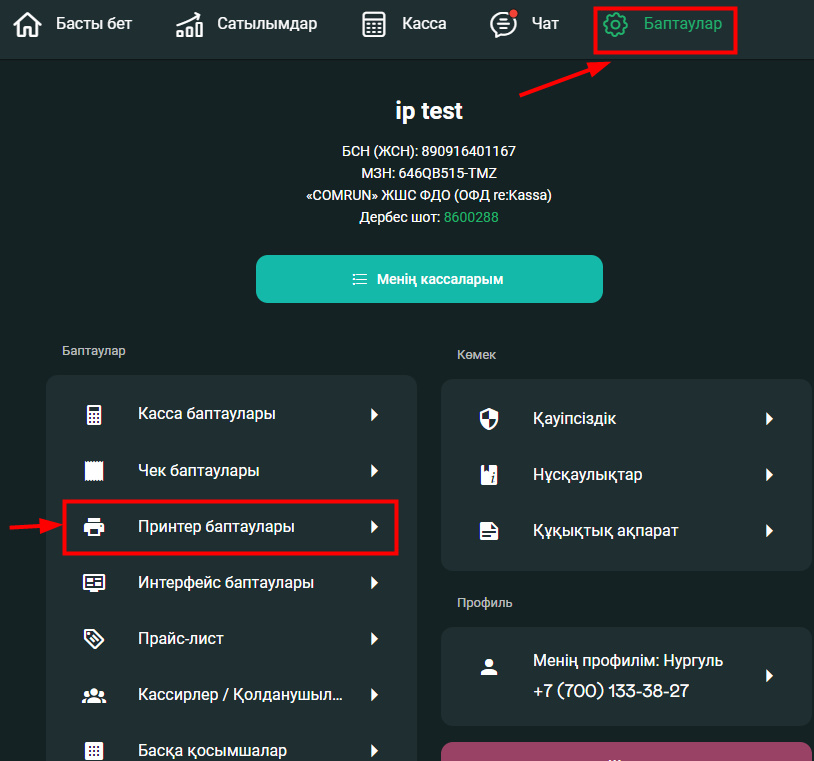Click the cash register icon for Касса баптаулары
Viewport: 814px width, 761px height.
click(94, 415)
